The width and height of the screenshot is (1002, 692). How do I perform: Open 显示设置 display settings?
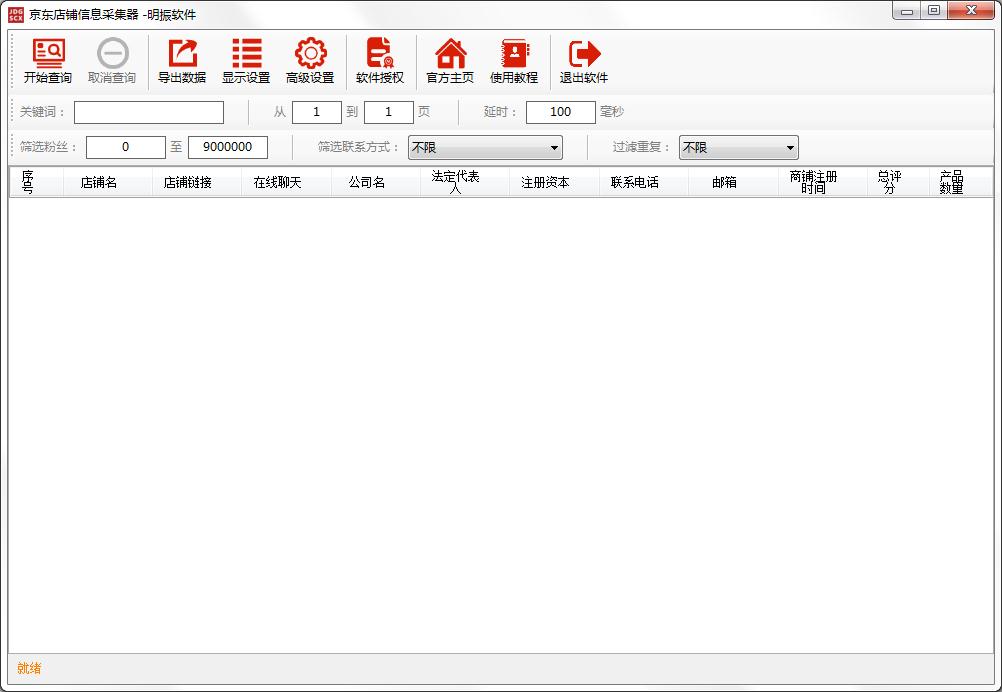[246, 61]
